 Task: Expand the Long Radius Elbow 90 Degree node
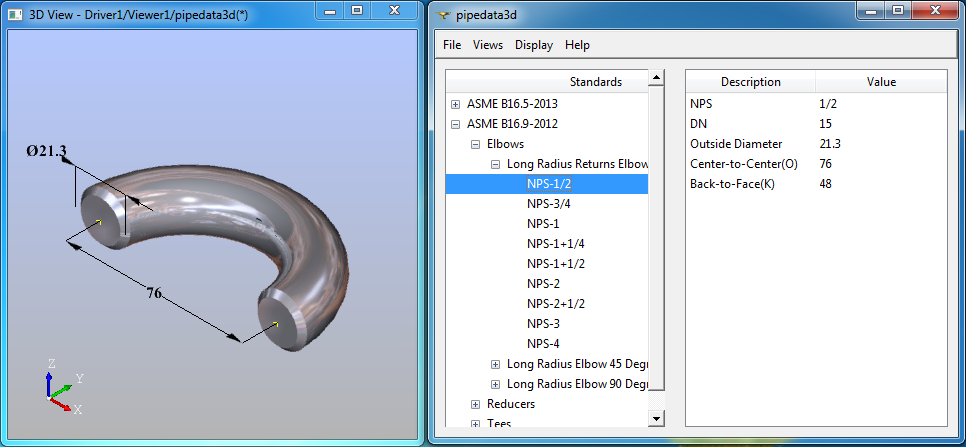pyautogui.click(x=496, y=384)
